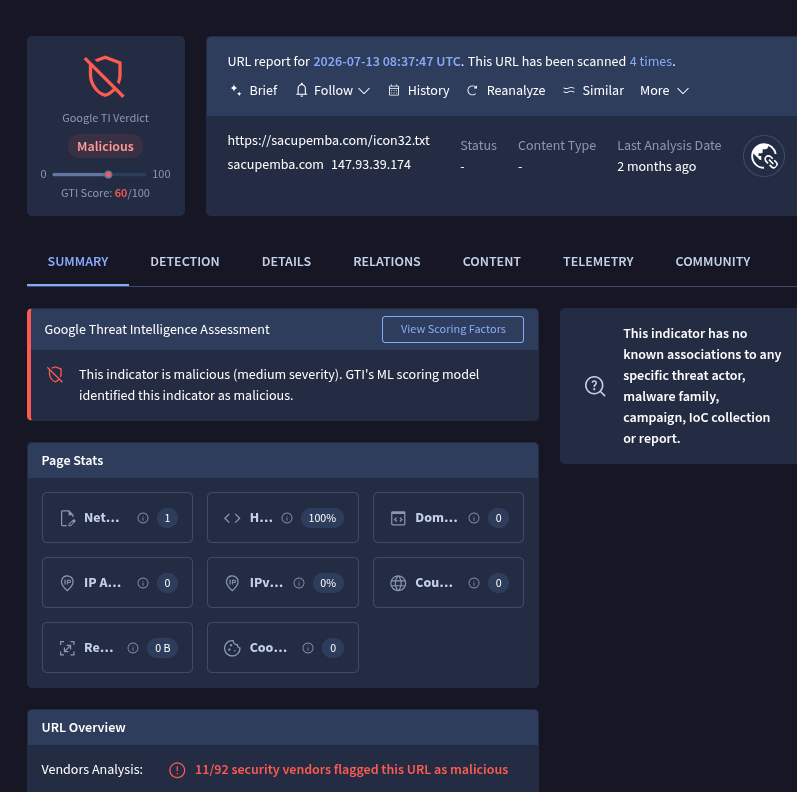Screen dimensions: 797x792
Task: Click the GTI Score 60/100 text
Action: (105, 193)
